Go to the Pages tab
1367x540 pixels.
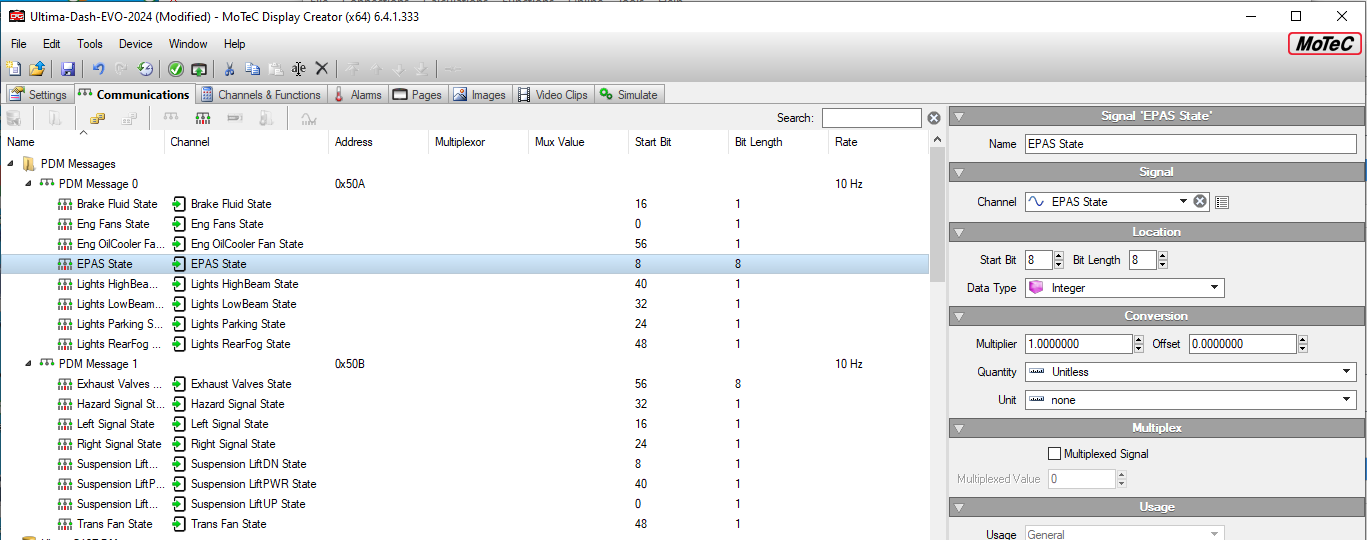tap(417, 95)
